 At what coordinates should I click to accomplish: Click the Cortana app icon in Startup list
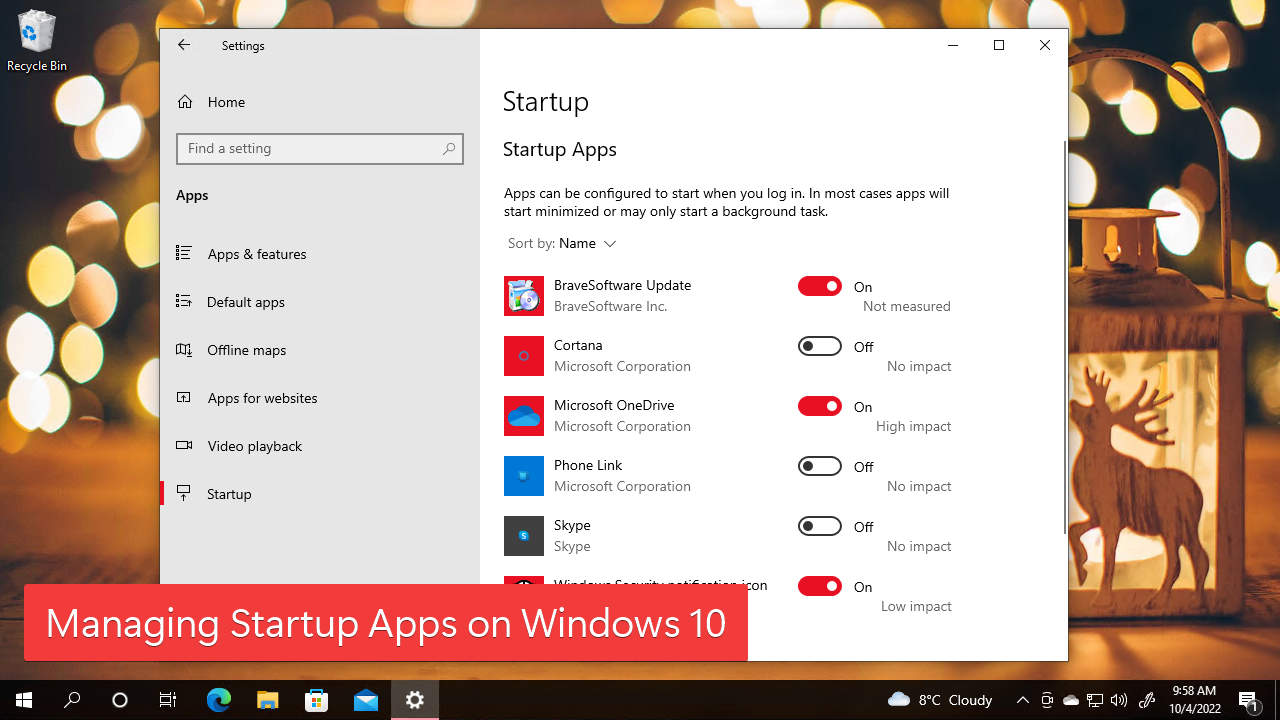[524, 356]
